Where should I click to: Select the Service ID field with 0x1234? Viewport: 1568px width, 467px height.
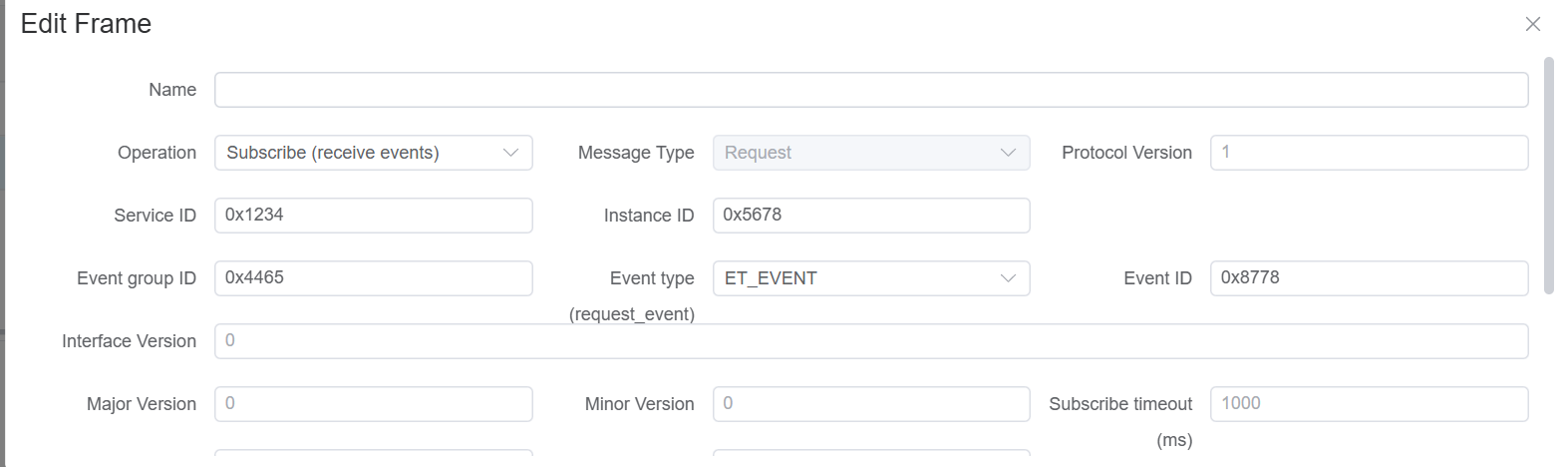click(x=373, y=216)
